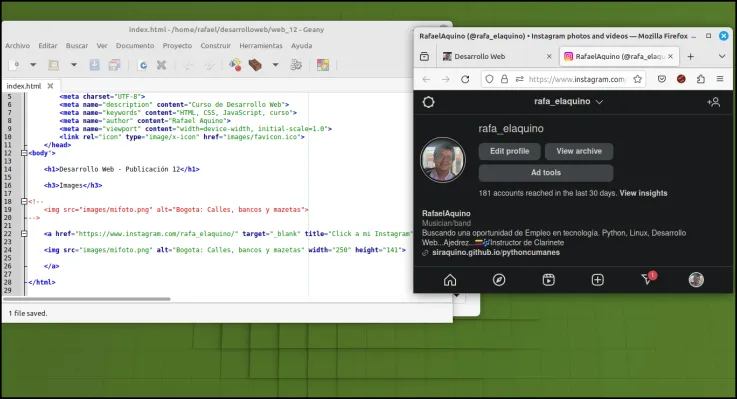Open direct messages with notification badge
The height and width of the screenshot is (399, 737).
click(x=648, y=279)
